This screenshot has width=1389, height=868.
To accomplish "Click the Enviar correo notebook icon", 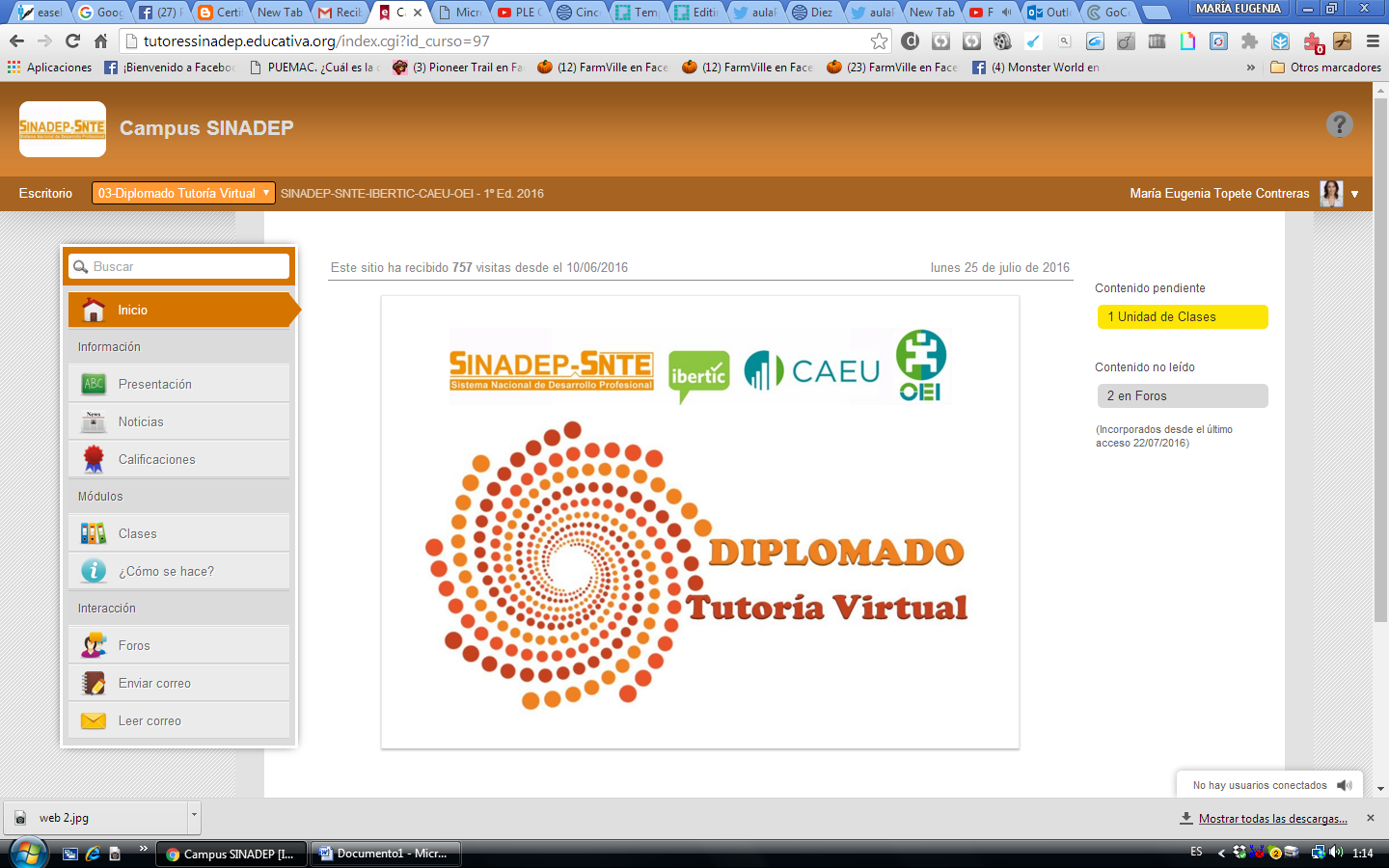I will pyautogui.click(x=94, y=683).
